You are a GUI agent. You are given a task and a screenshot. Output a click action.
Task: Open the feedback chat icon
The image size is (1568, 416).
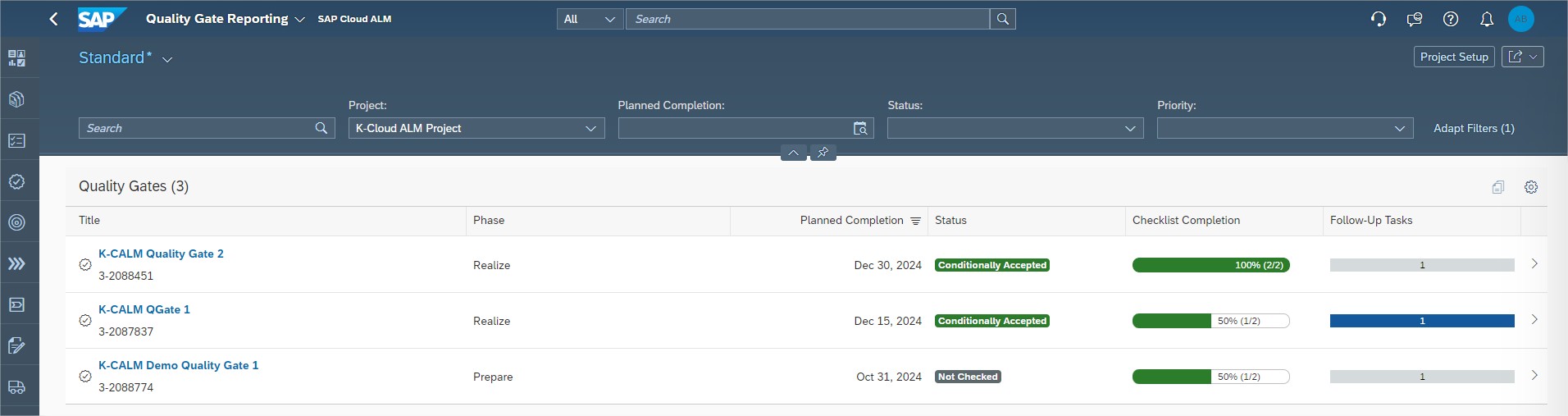point(1414,19)
